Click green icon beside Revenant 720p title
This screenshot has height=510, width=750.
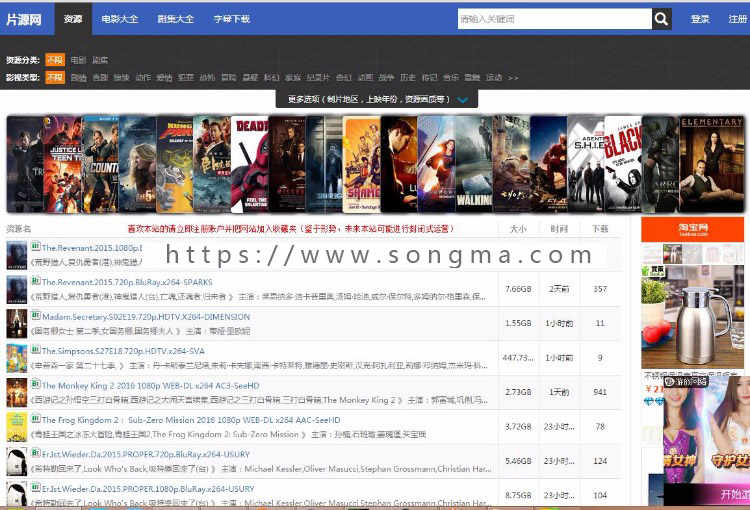click(36, 281)
